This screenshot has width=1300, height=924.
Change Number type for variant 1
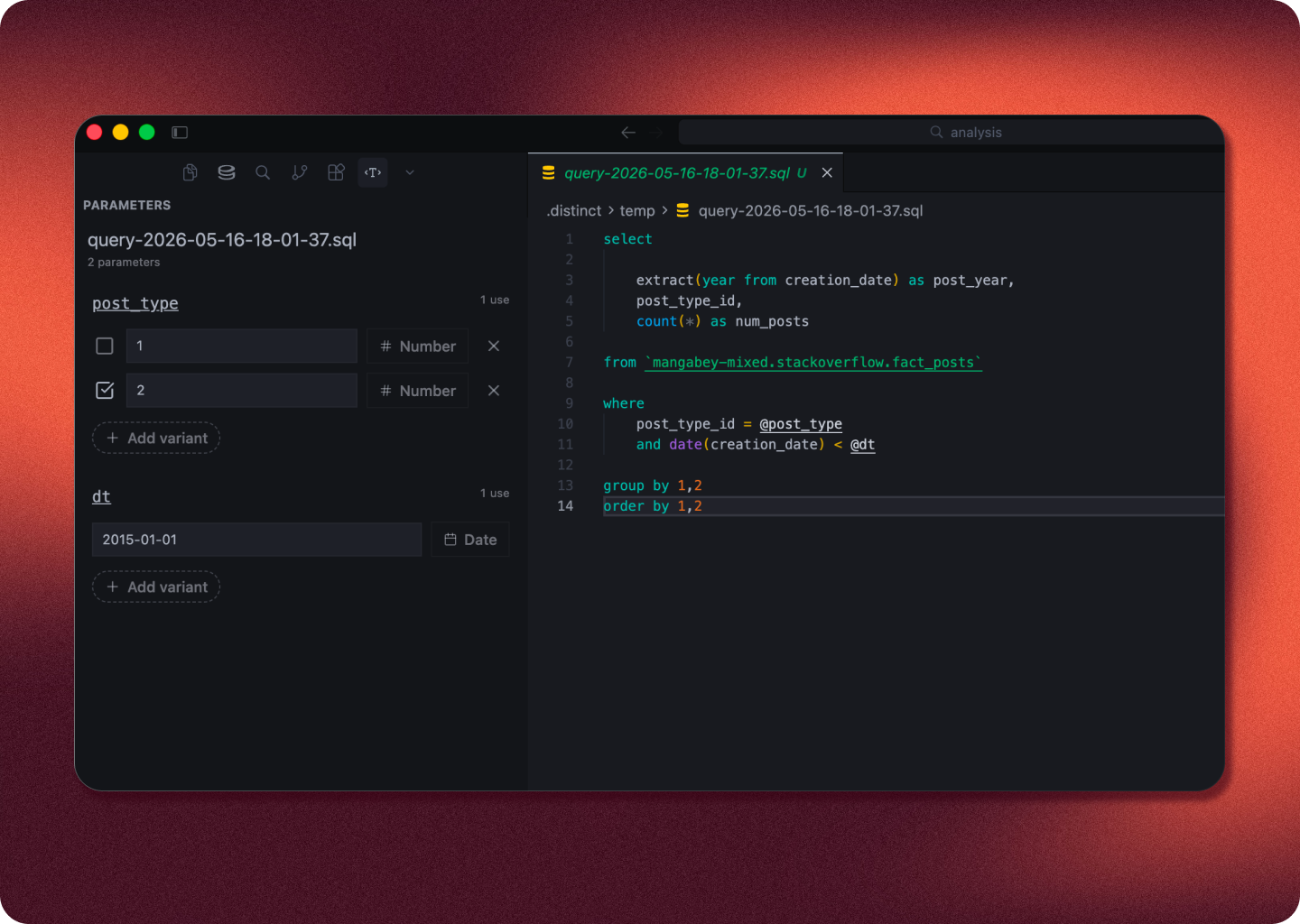pyautogui.click(x=418, y=346)
